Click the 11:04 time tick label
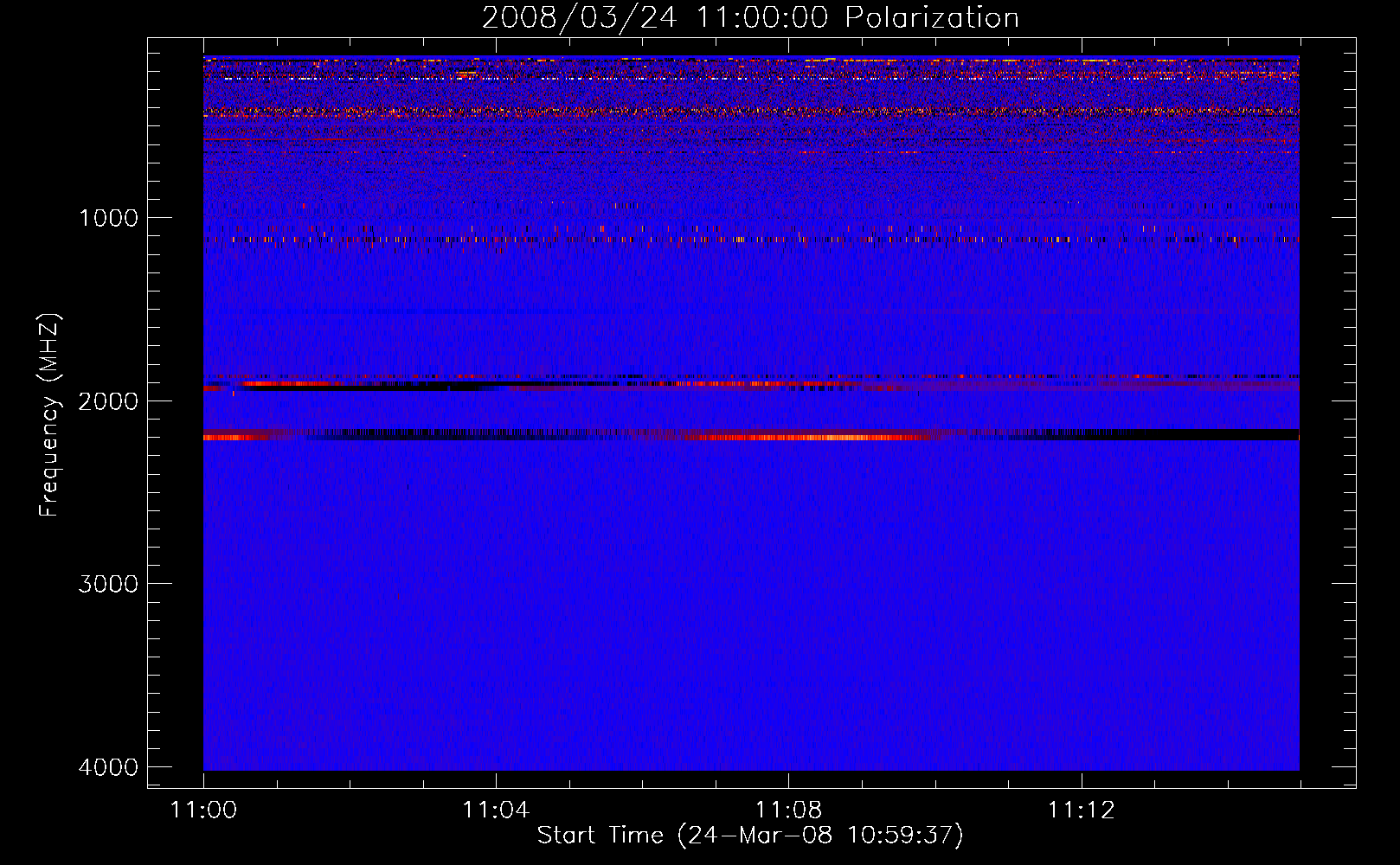 tap(496, 811)
